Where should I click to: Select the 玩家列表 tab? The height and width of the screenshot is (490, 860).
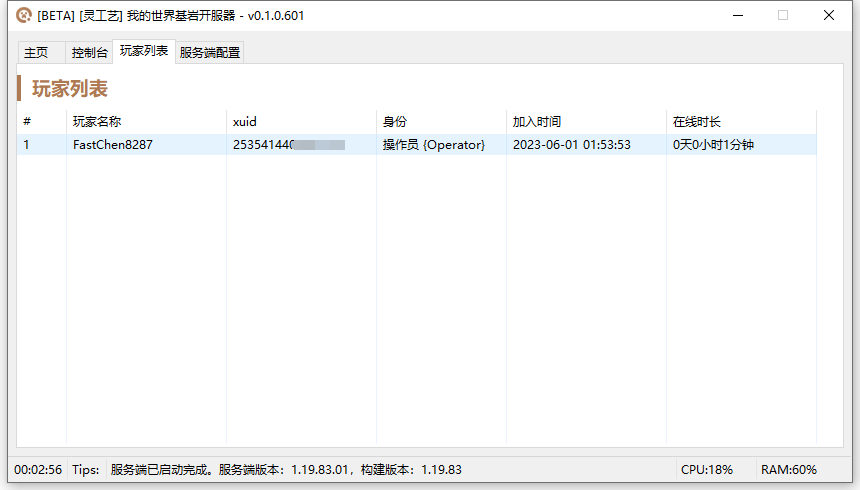[144, 51]
